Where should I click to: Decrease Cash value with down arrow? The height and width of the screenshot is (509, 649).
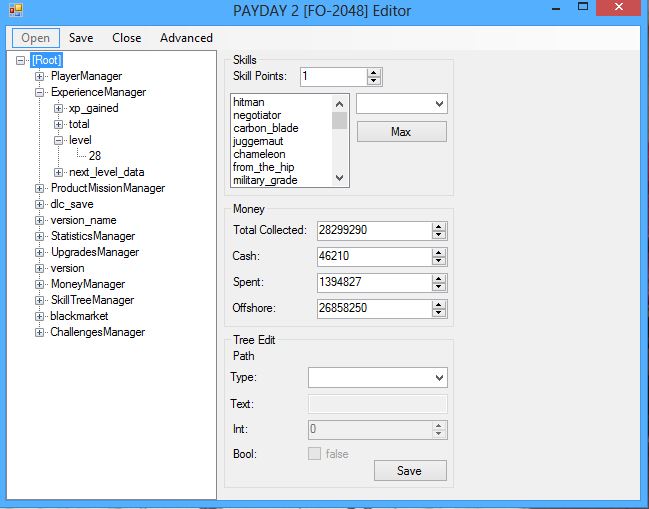(x=439, y=261)
